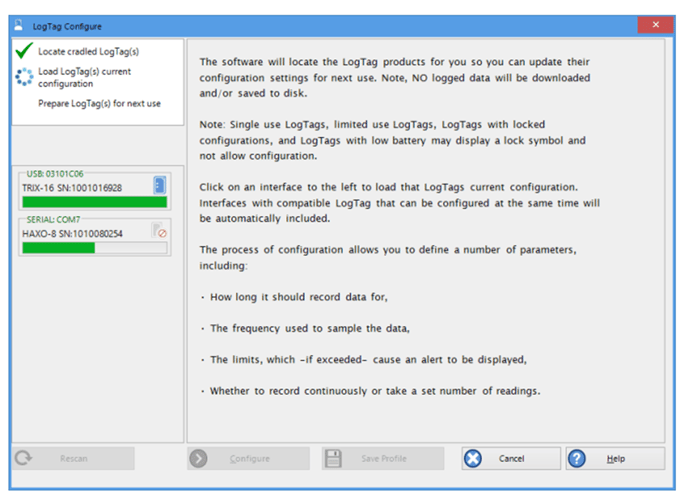
Task: Select TRIX-16 SN:1001016928 interface
Action: pyautogui.click(x=95, y=191)
